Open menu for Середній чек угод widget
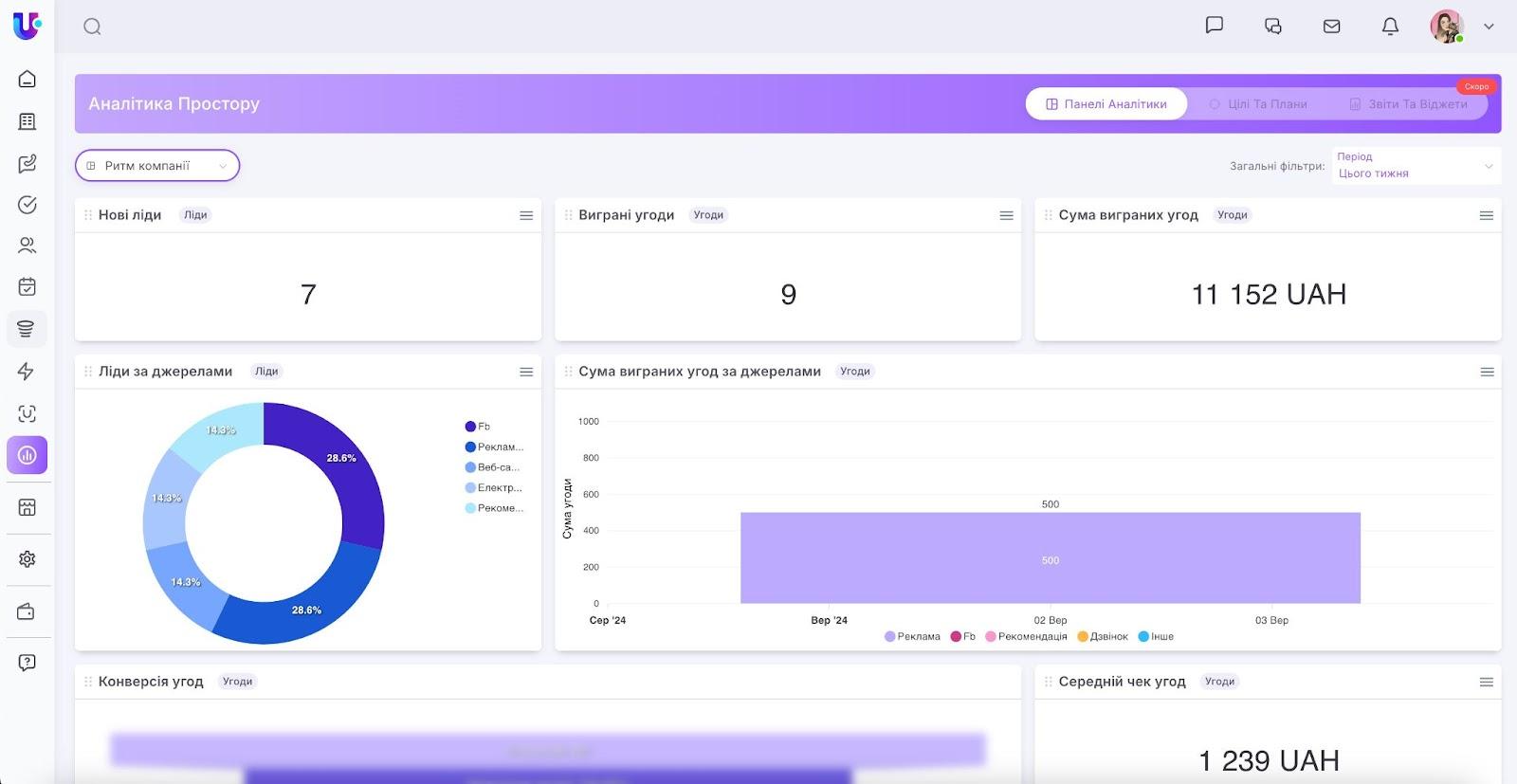Image resolution: width=1517 pixels, height=784 pixels. tap(1486, 683)
